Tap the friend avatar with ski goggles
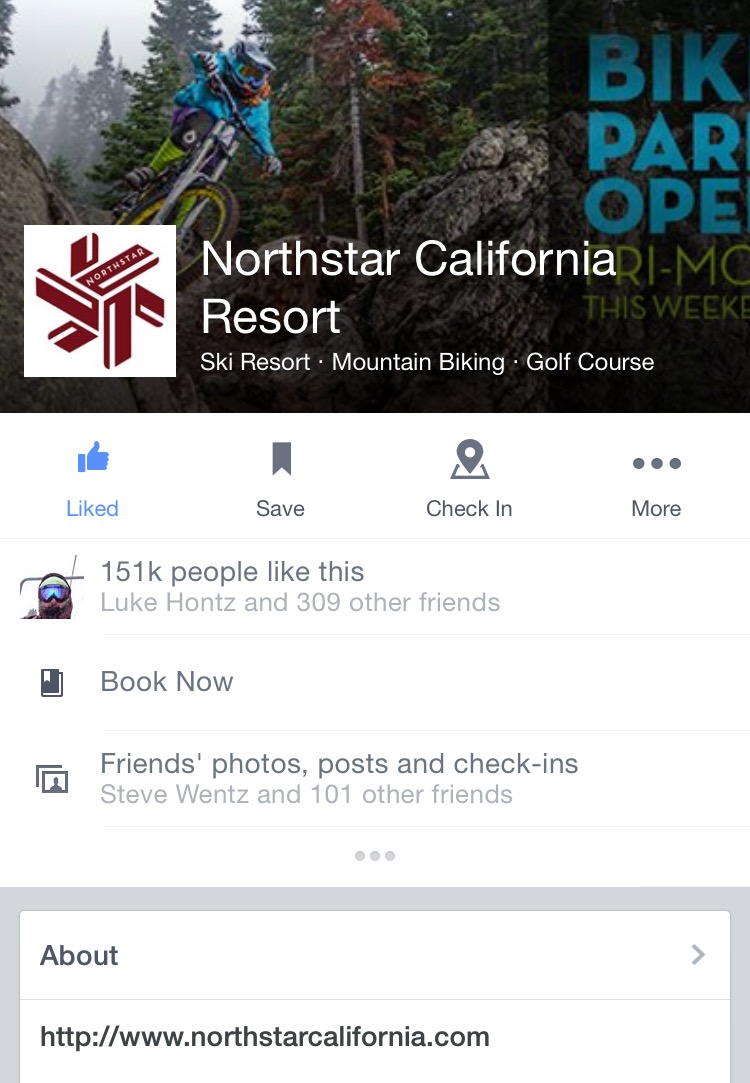The image size is (750, 1083). coord(51,588)
